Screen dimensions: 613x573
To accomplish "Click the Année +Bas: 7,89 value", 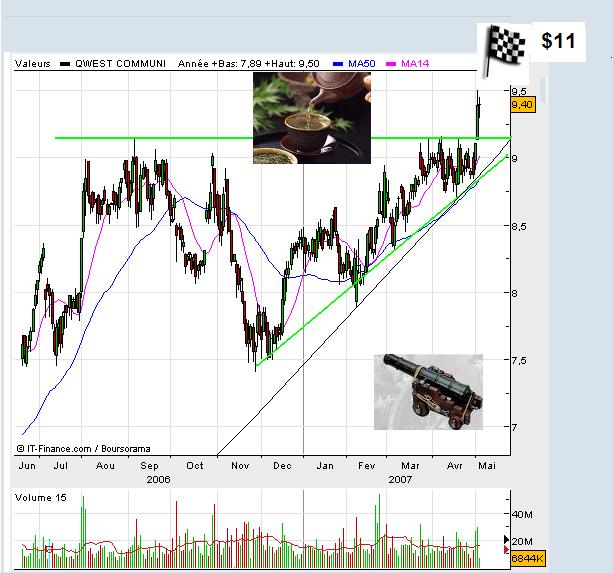I will (x=219, y=64).
